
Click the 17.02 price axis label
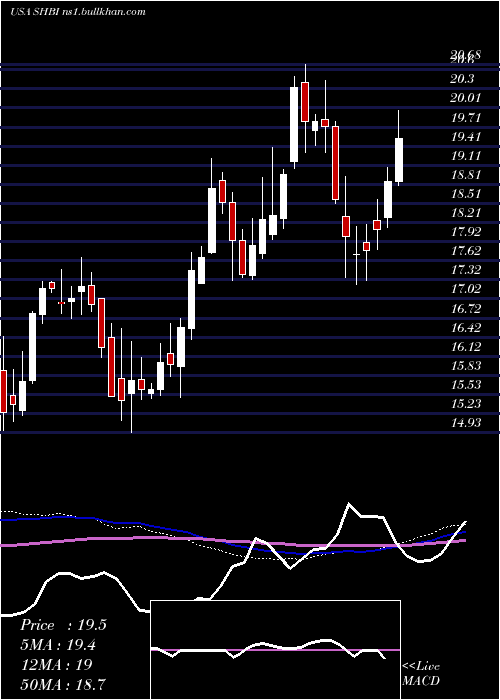pos(466,288)
